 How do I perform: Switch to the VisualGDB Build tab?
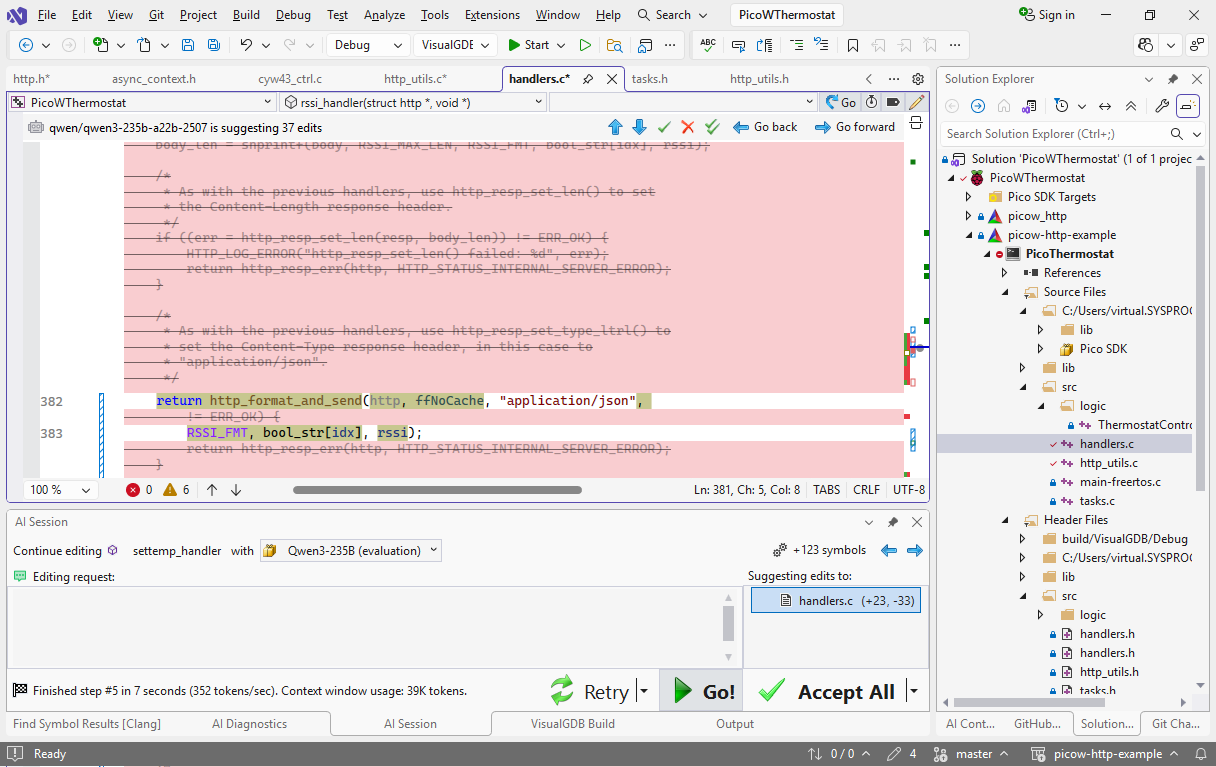572,724
